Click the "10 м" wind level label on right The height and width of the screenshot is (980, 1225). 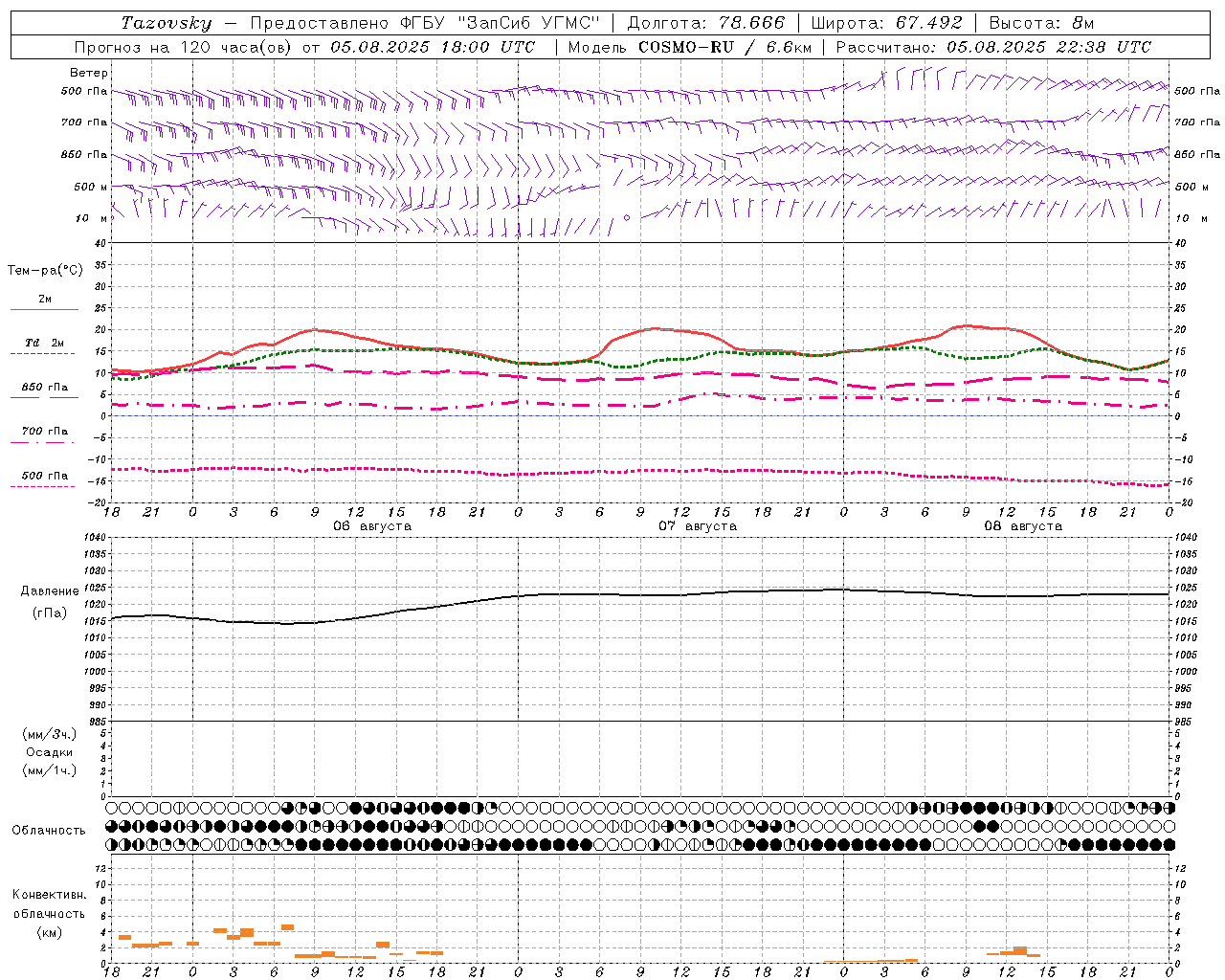coord(1191,218)
